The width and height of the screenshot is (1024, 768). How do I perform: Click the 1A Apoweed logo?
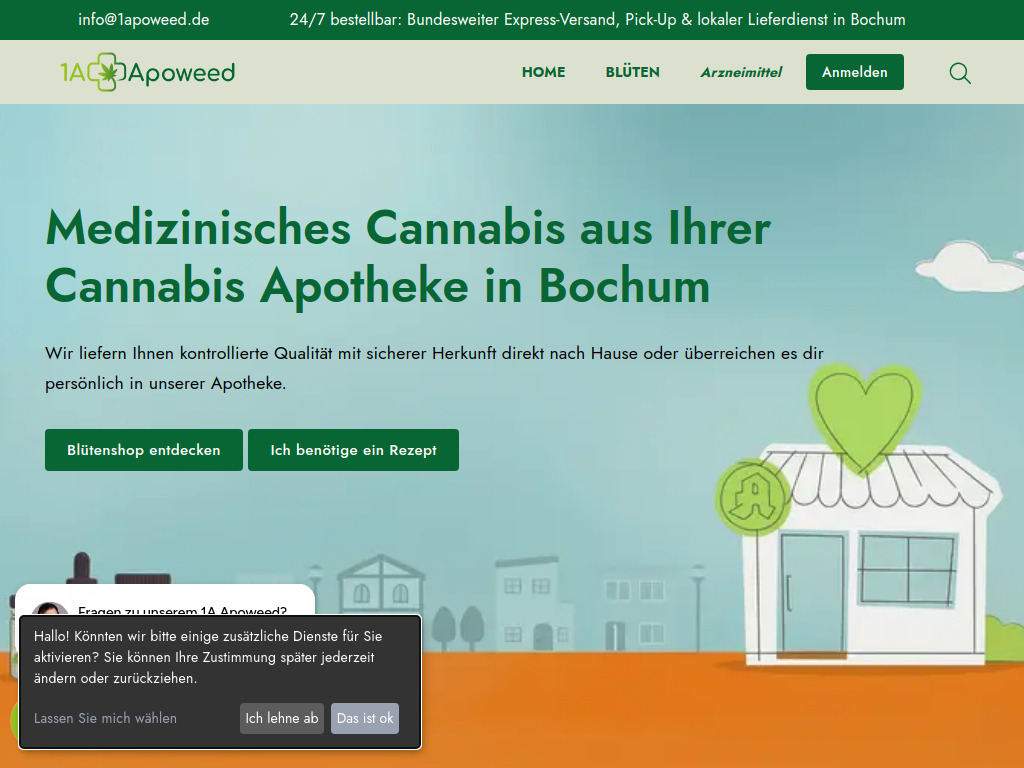point(148,71)
